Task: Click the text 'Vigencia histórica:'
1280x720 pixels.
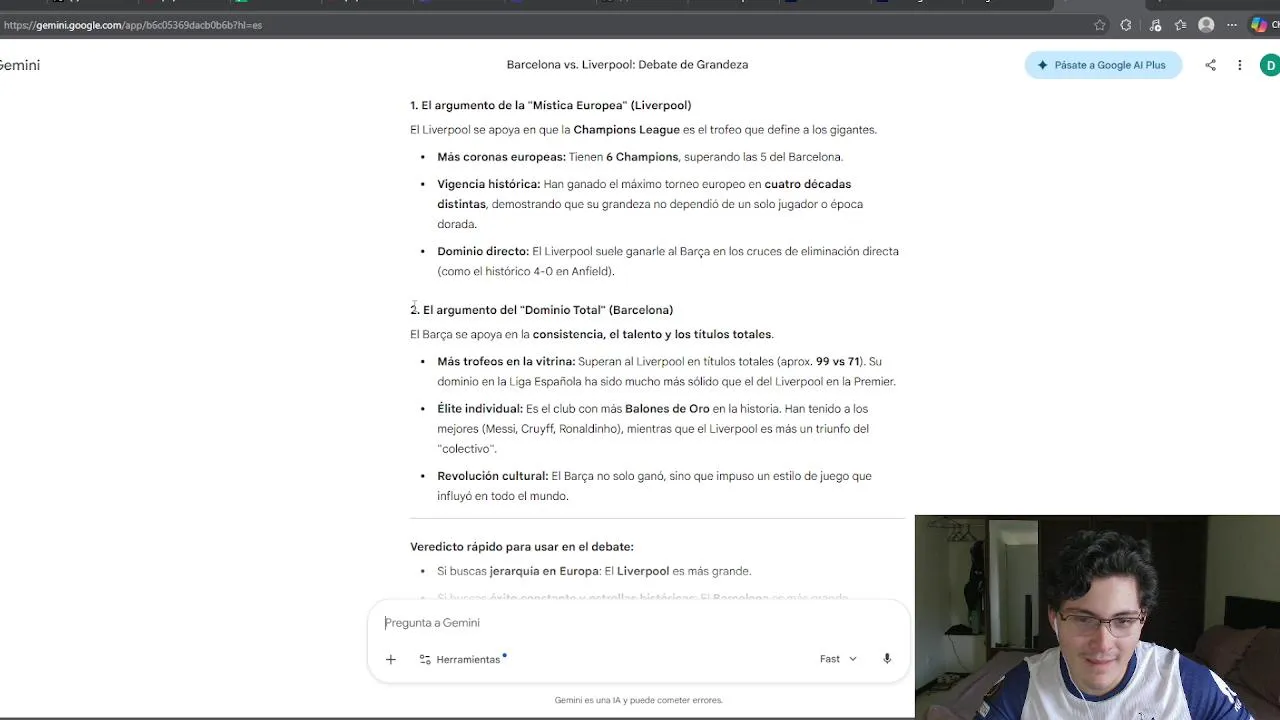Action: pos(488,184)
